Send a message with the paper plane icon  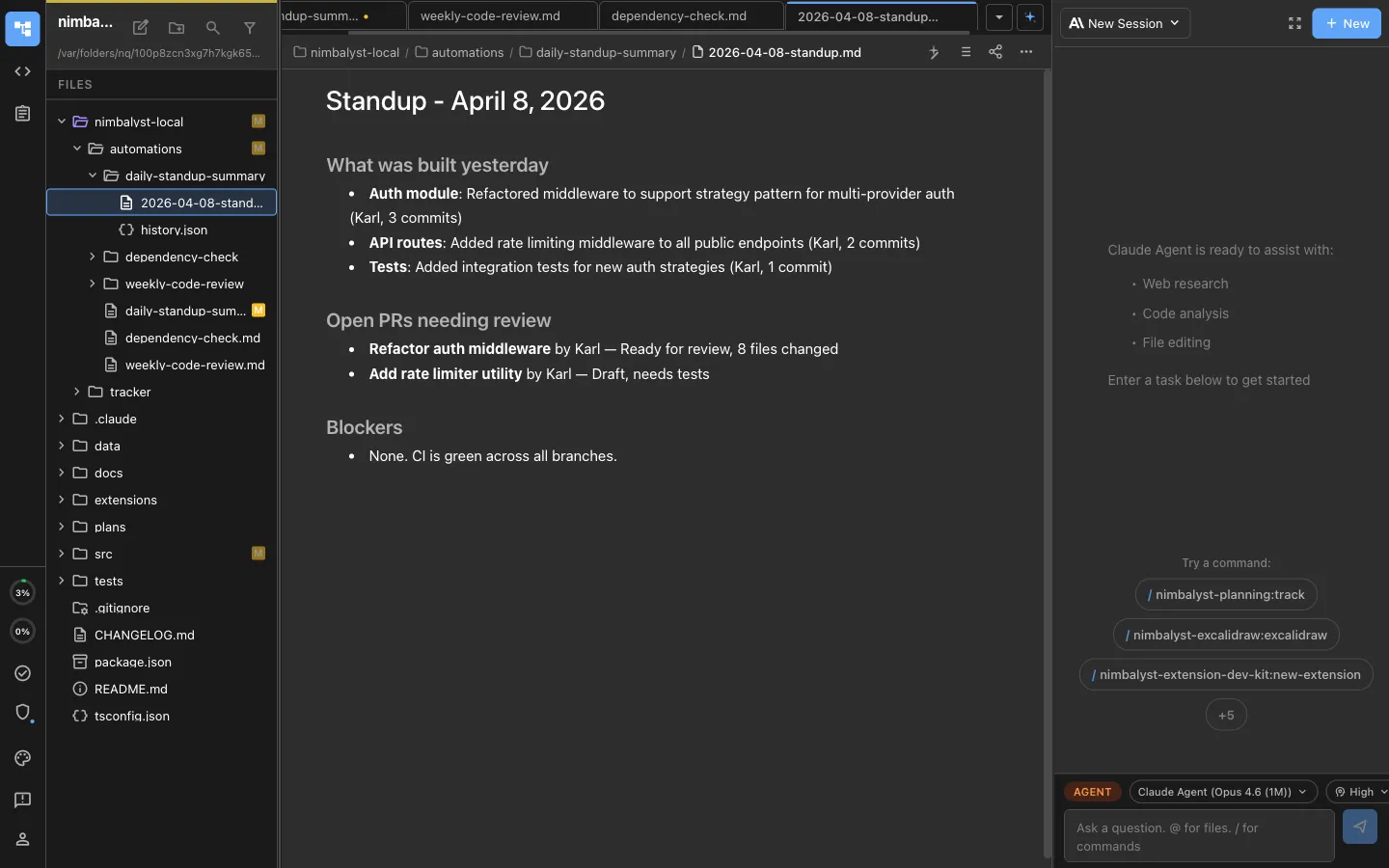tap(1360, 827)
